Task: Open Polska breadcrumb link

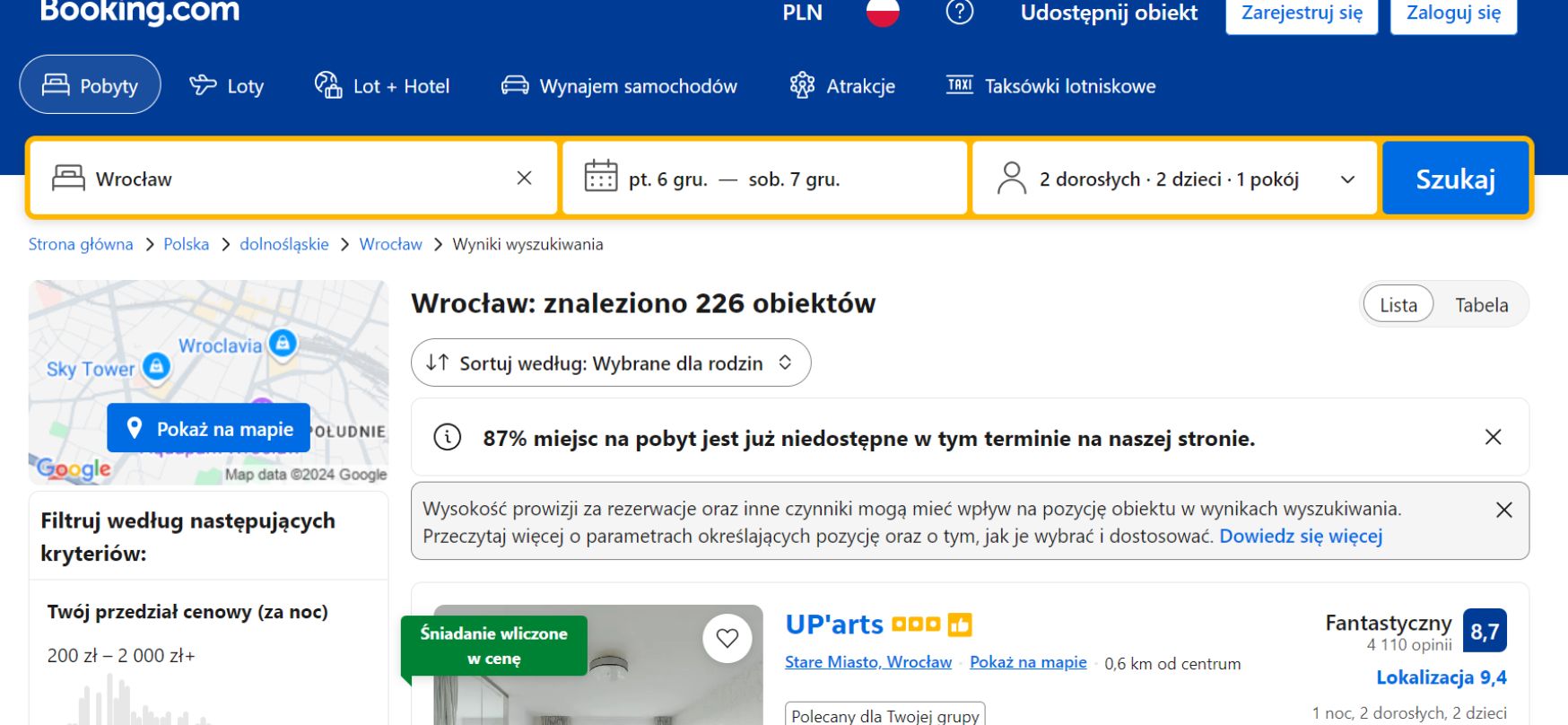Action: click(x=187, y=244)
